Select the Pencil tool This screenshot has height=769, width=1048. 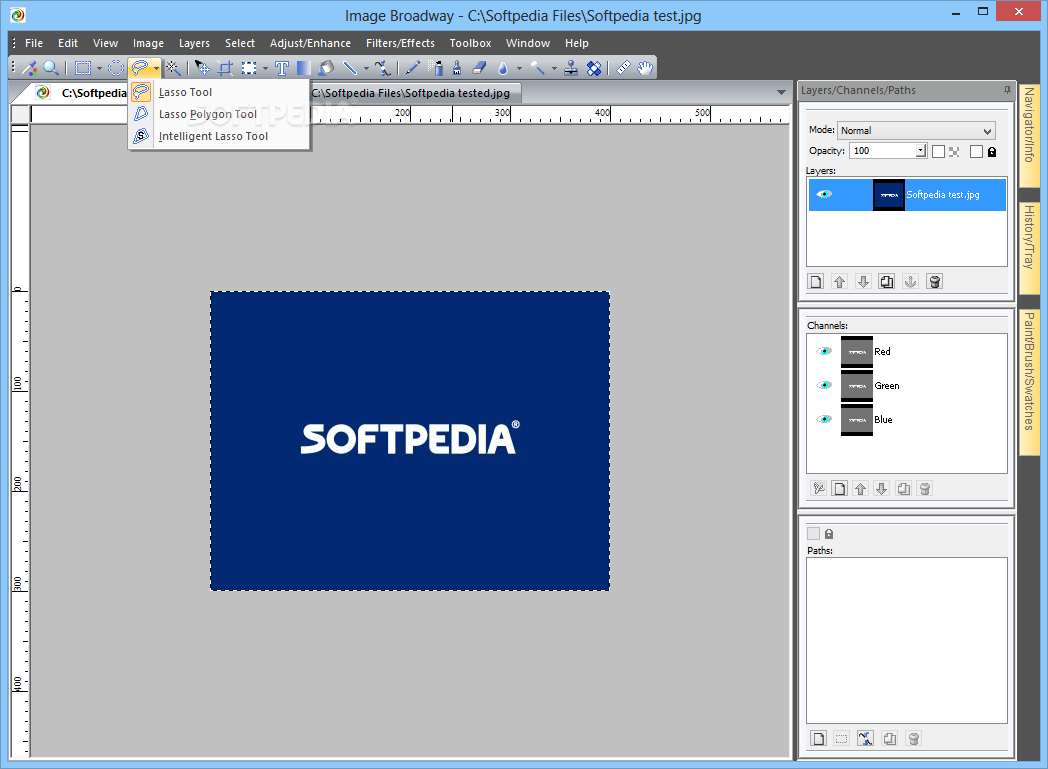coord(412,67)
